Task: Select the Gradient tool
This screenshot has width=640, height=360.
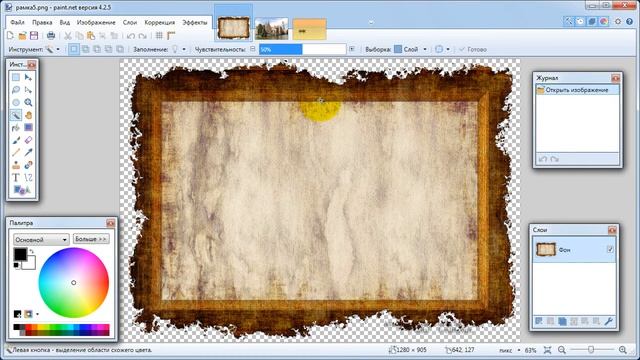Action: [28, 128]
